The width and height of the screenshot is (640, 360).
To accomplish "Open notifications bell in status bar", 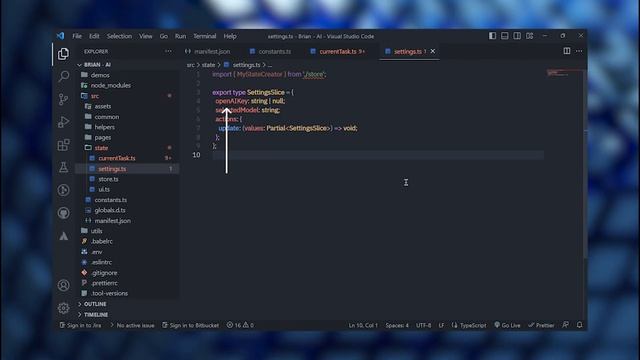I will [x=580, y=325].
